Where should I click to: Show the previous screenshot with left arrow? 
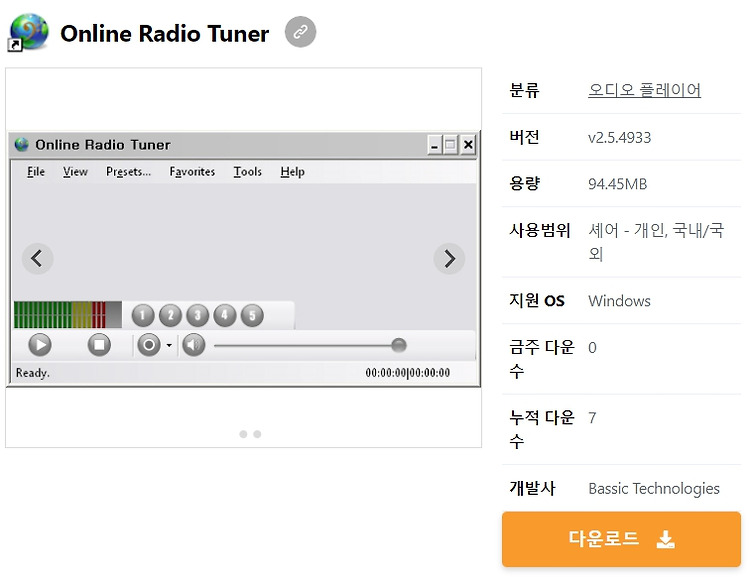pyautogui.click(x=37, y=259)
